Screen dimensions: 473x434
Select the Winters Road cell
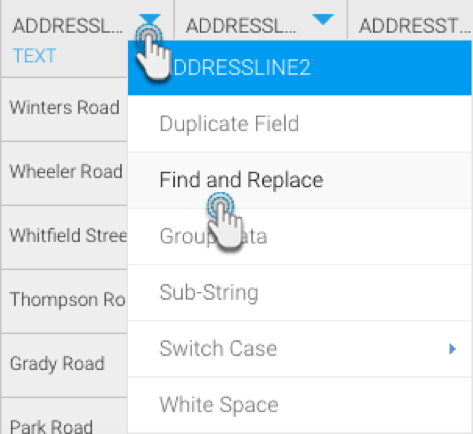click(64, 109)
